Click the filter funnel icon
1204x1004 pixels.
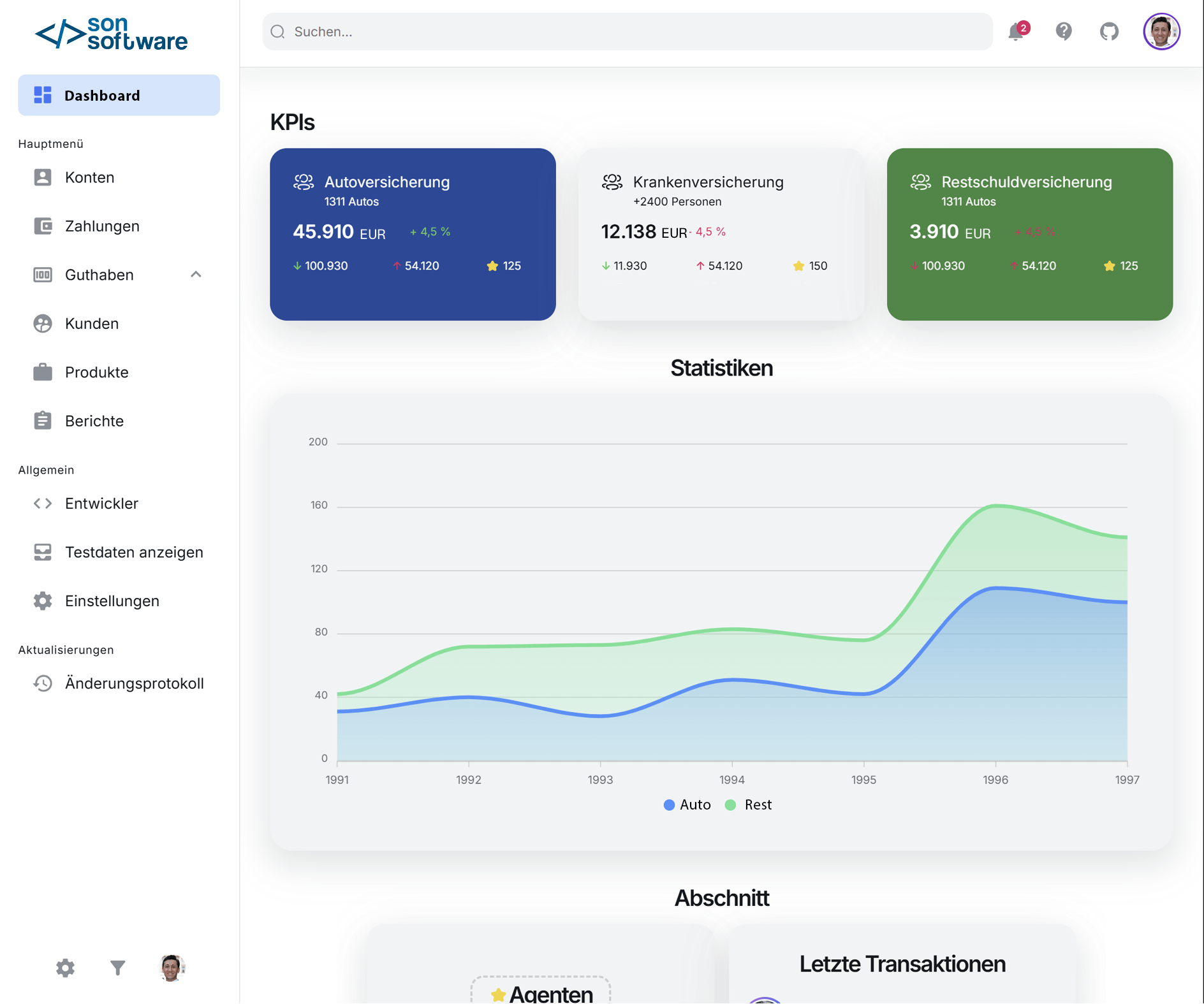118,968
